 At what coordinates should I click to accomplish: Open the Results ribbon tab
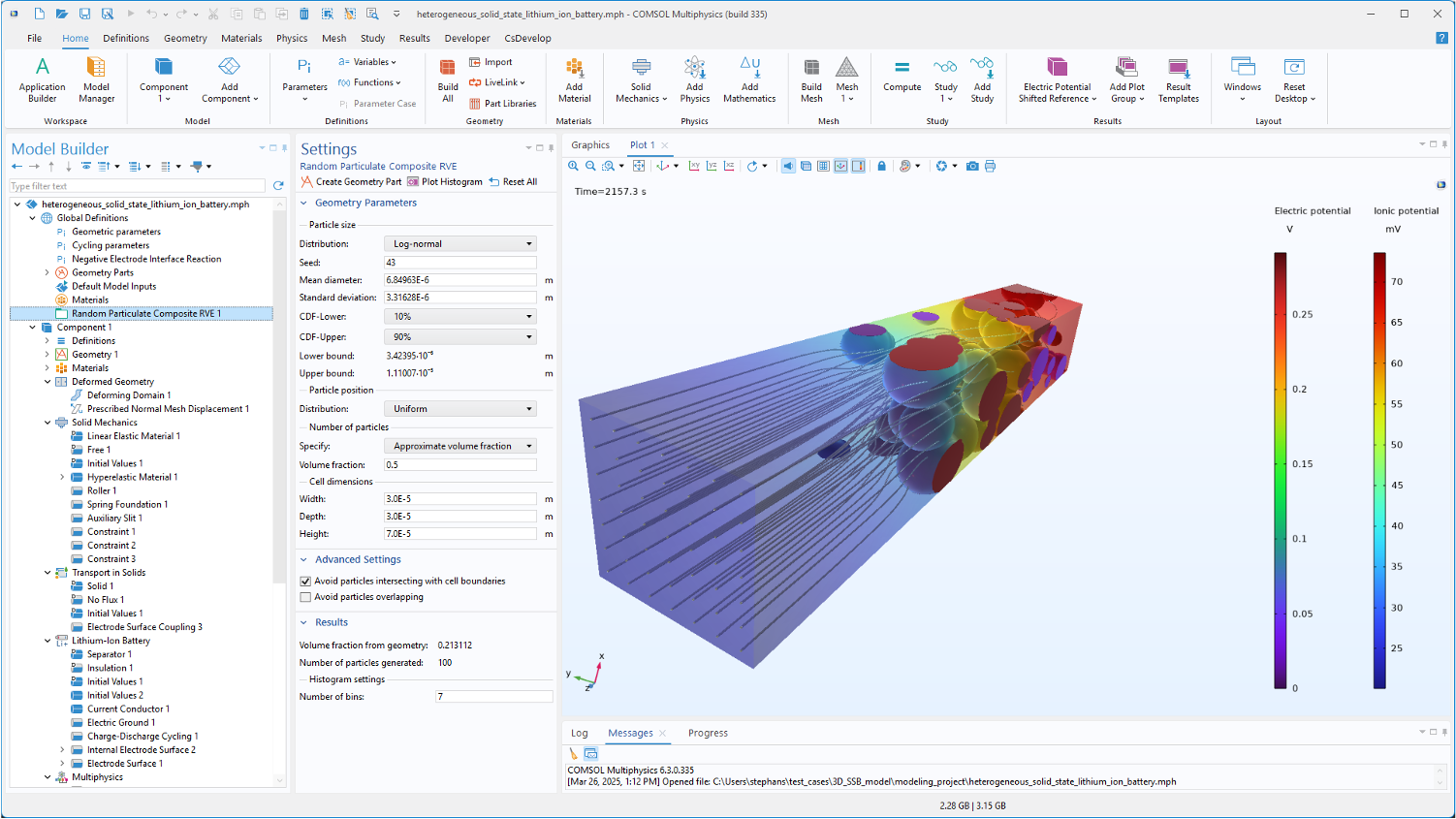[414, 39]
